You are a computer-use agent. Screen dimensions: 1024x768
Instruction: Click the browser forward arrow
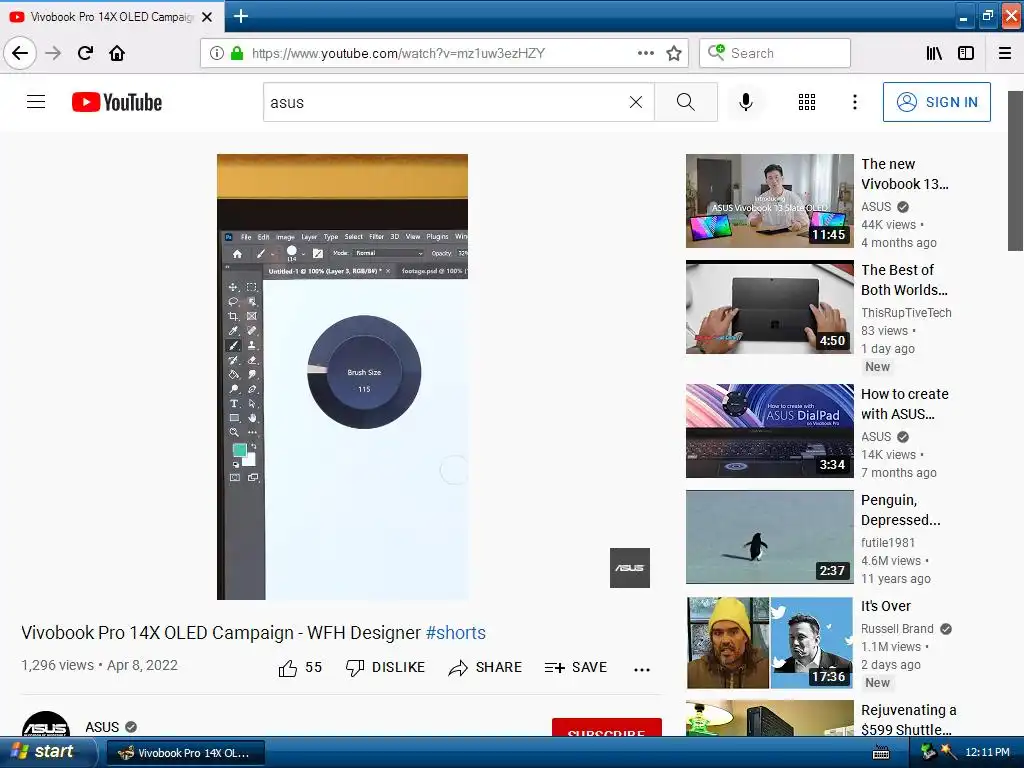tap(53, 53)
